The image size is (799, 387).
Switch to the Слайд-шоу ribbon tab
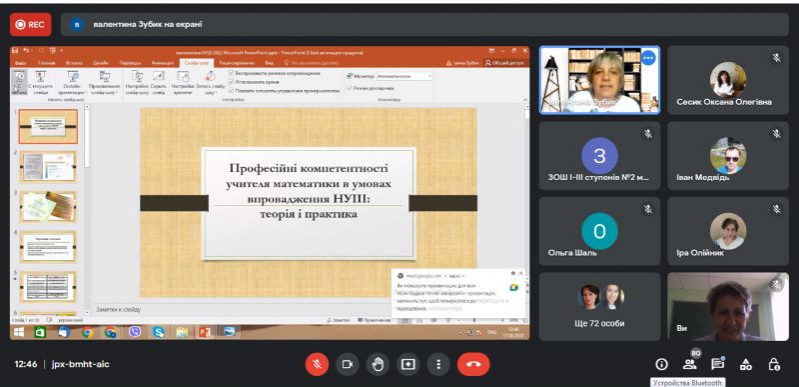coord(196,63)
